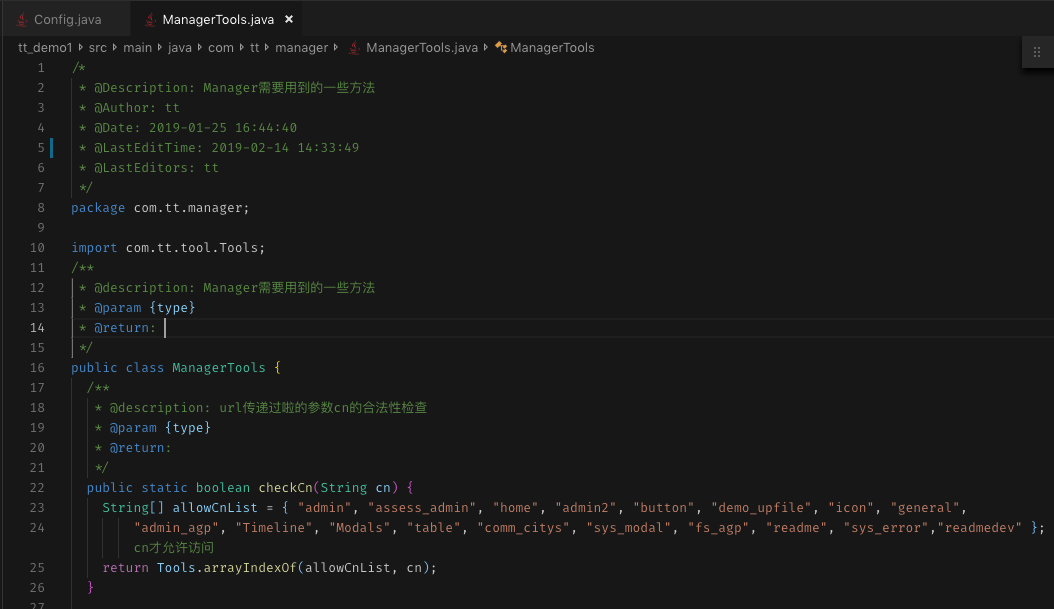Click '@return:' on line 14
Screen dimensions: 1054x609
coord(125,327)
